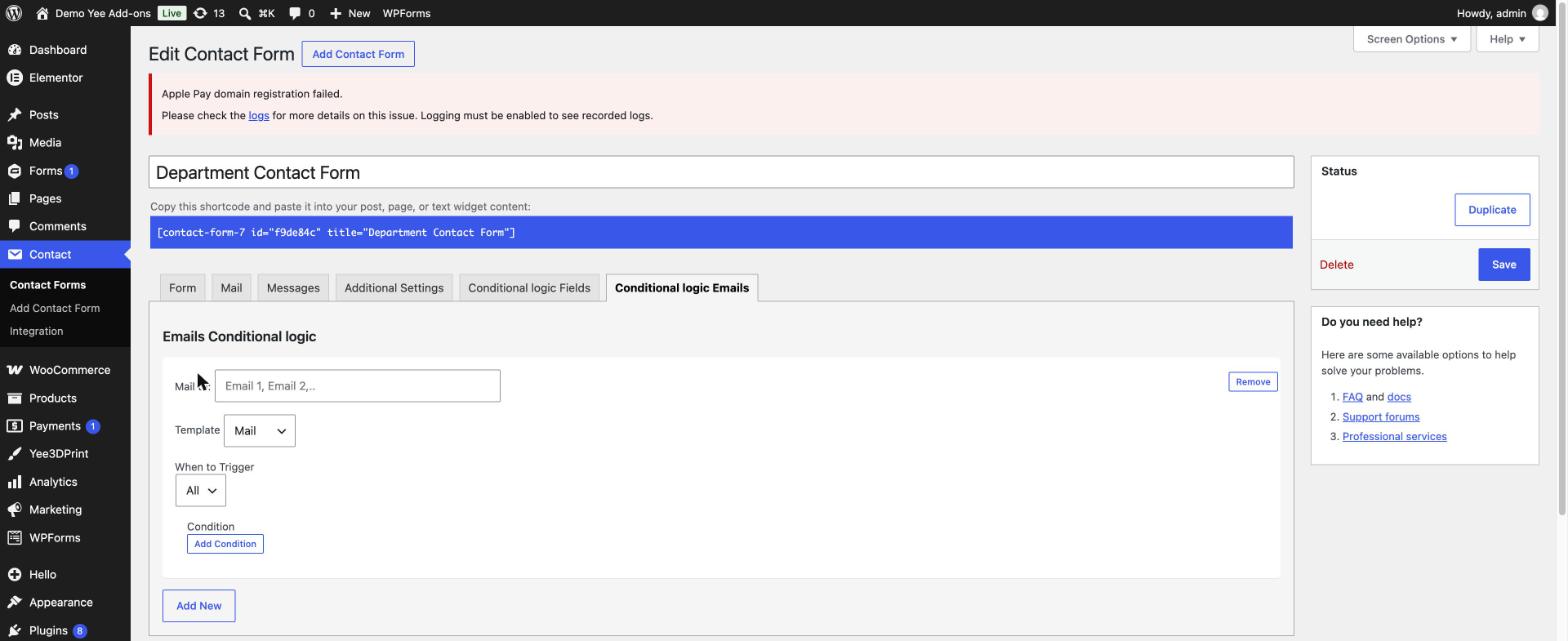Switch to the Form tab

click(182, 288)
